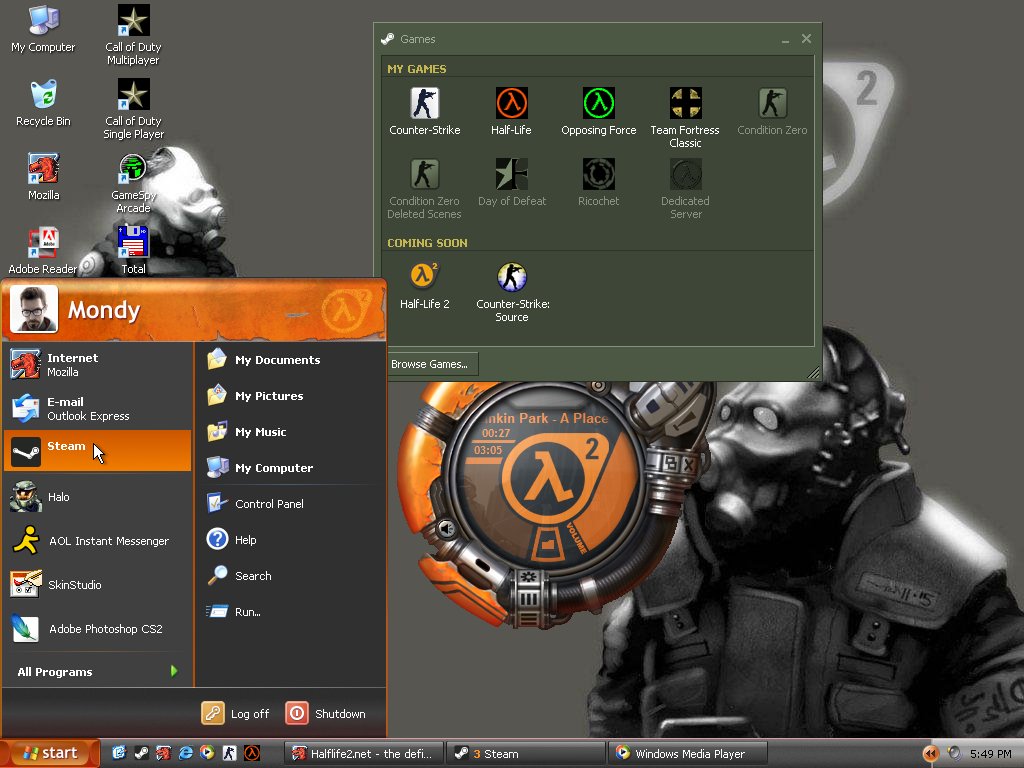Click the Mondy user picture
Viewport: 1024px width, 768px height.
click(x=34, y=310)
